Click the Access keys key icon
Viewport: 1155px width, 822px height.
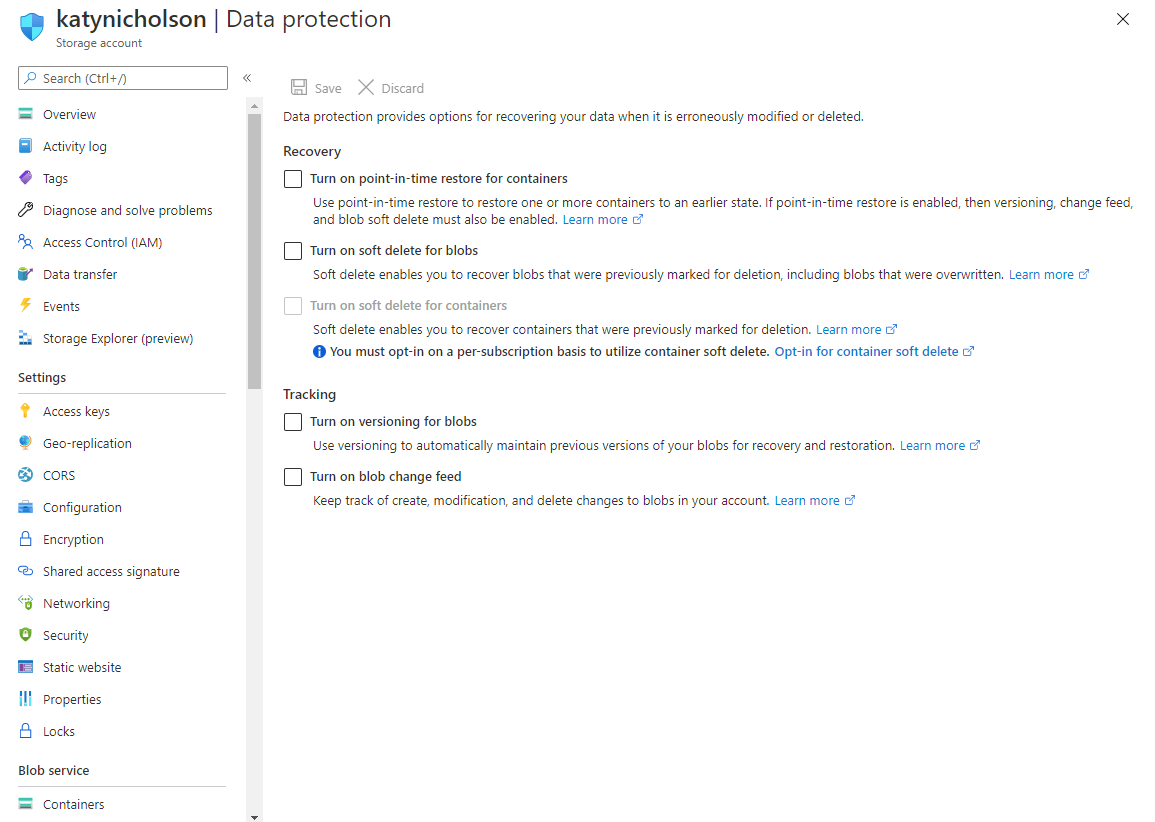click(26, 411)
